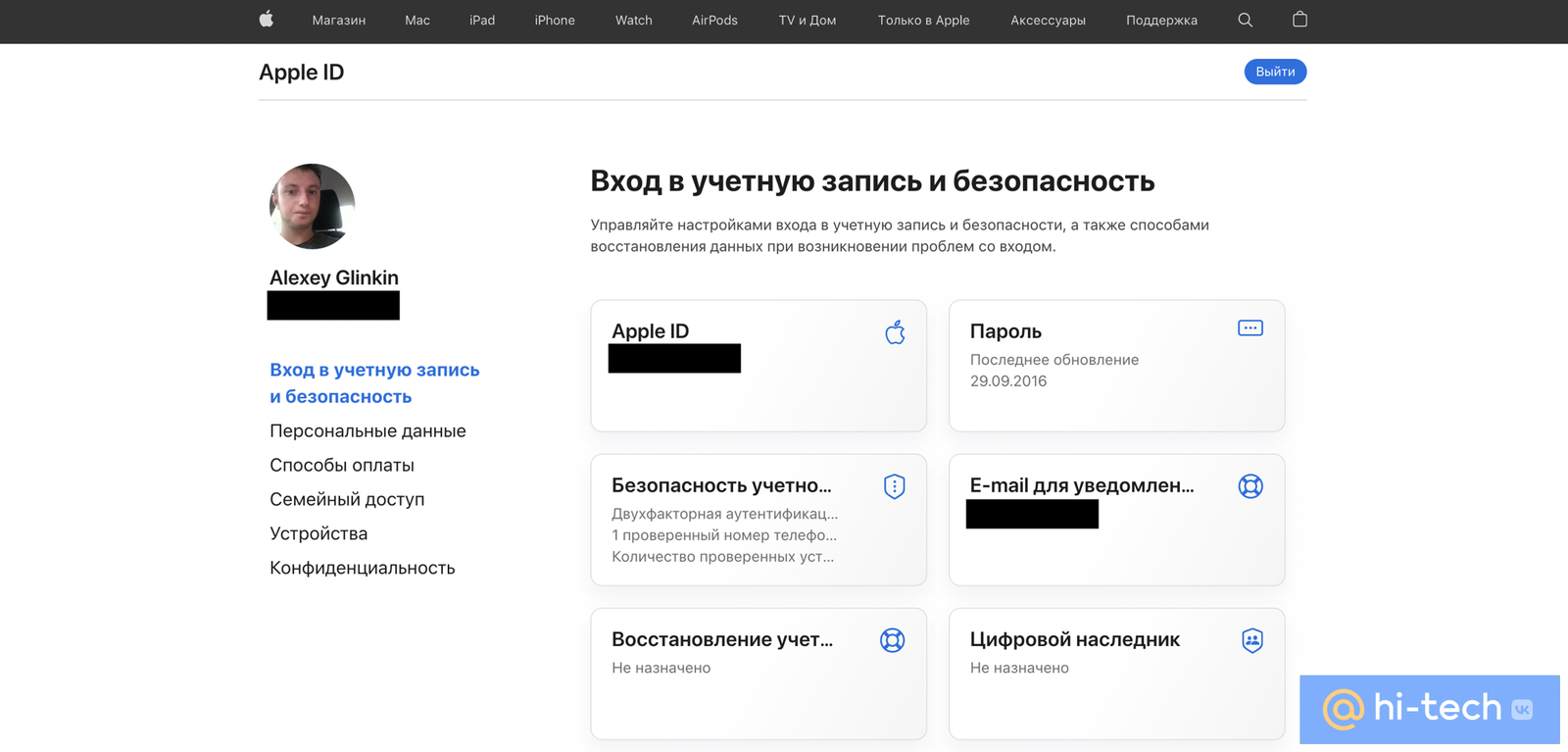Go to Устройства in the sidebar
Screen dimensions: 1568x752
click(x=318, y=534)
